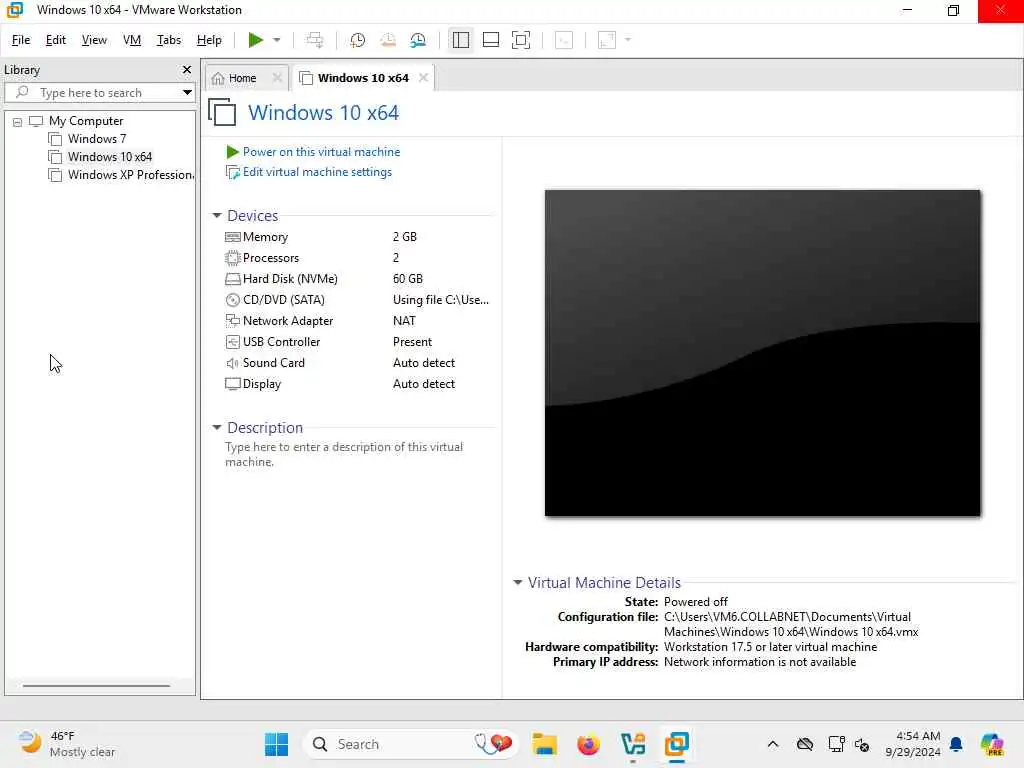Click the Memory device icon

pyautogui.click(x=232, y=237)
